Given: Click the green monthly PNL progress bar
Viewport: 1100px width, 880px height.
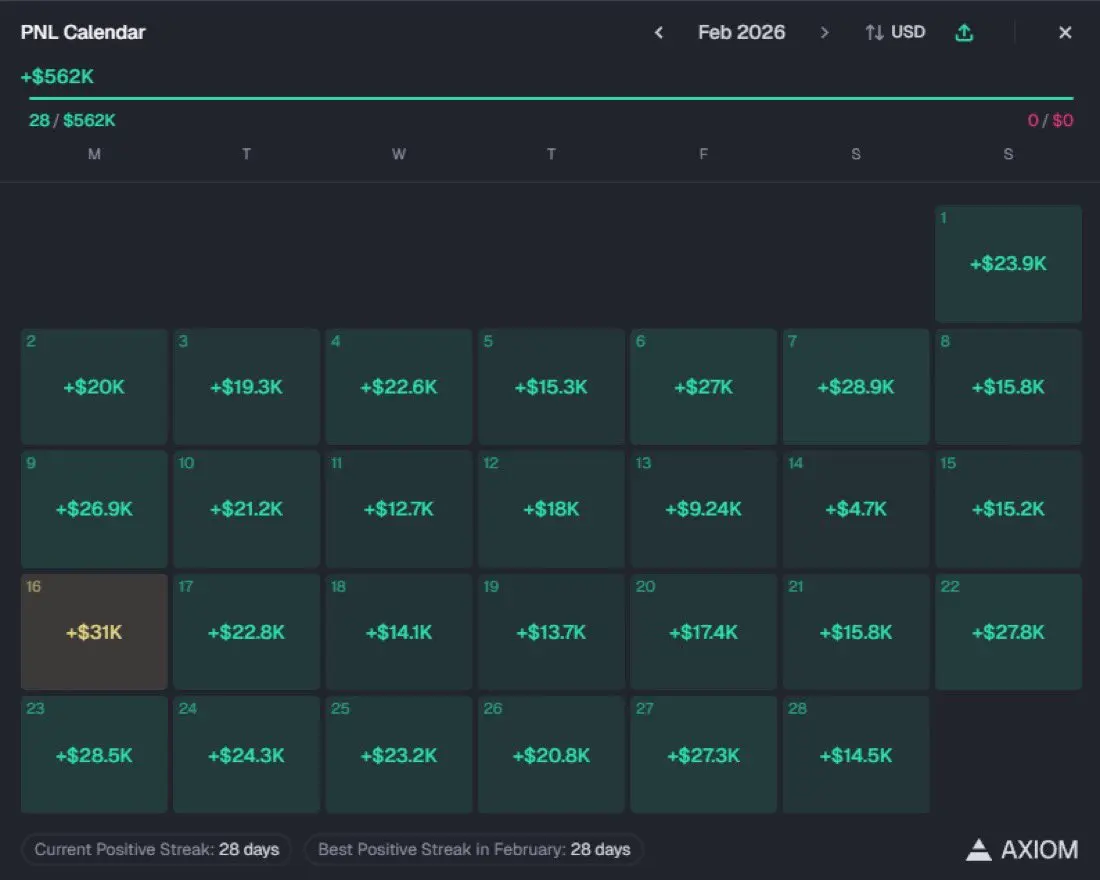Looking at the screenshot, I should (x=550, y=98).
